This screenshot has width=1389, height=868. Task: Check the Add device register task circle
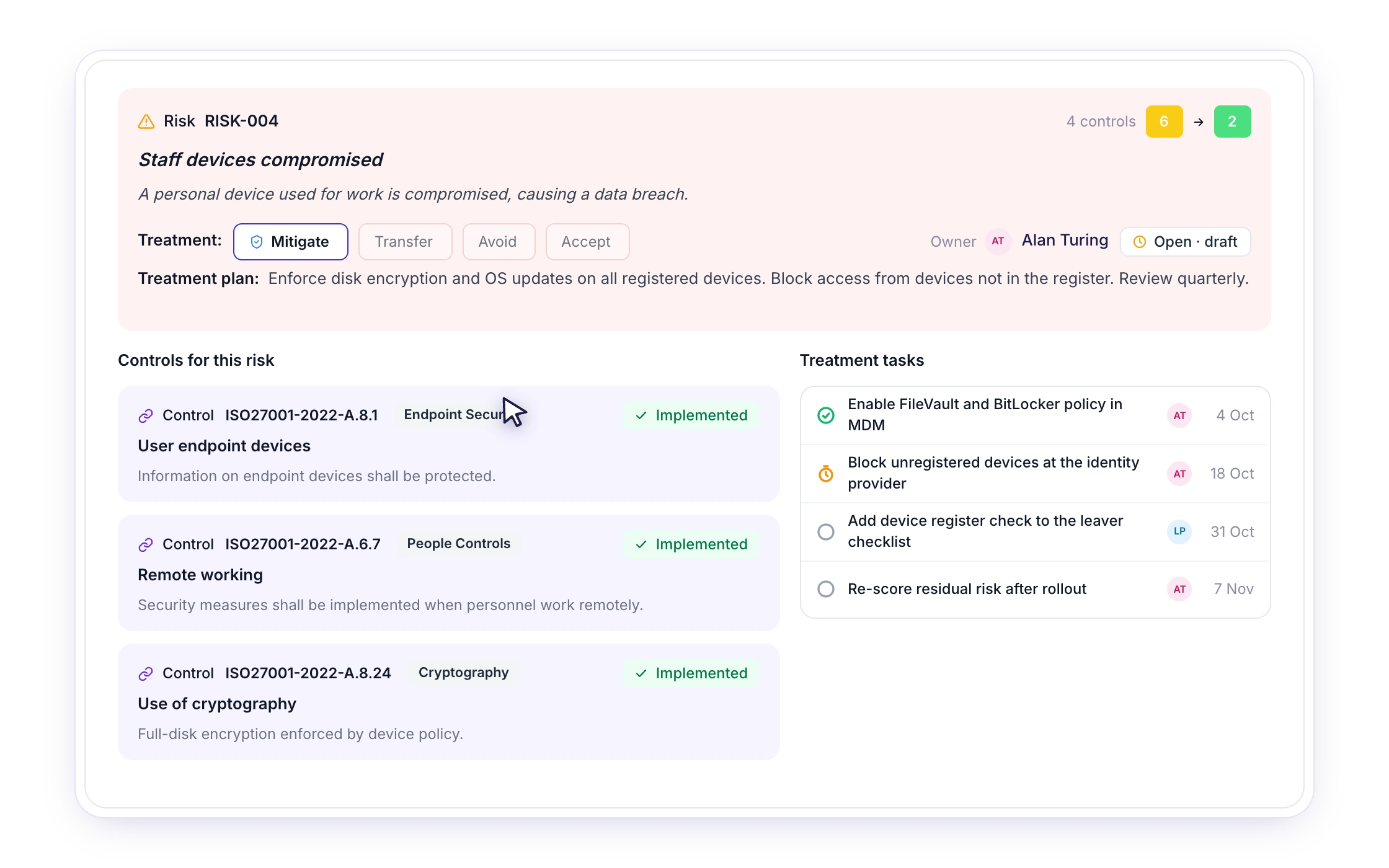click(x=826, y=532)
